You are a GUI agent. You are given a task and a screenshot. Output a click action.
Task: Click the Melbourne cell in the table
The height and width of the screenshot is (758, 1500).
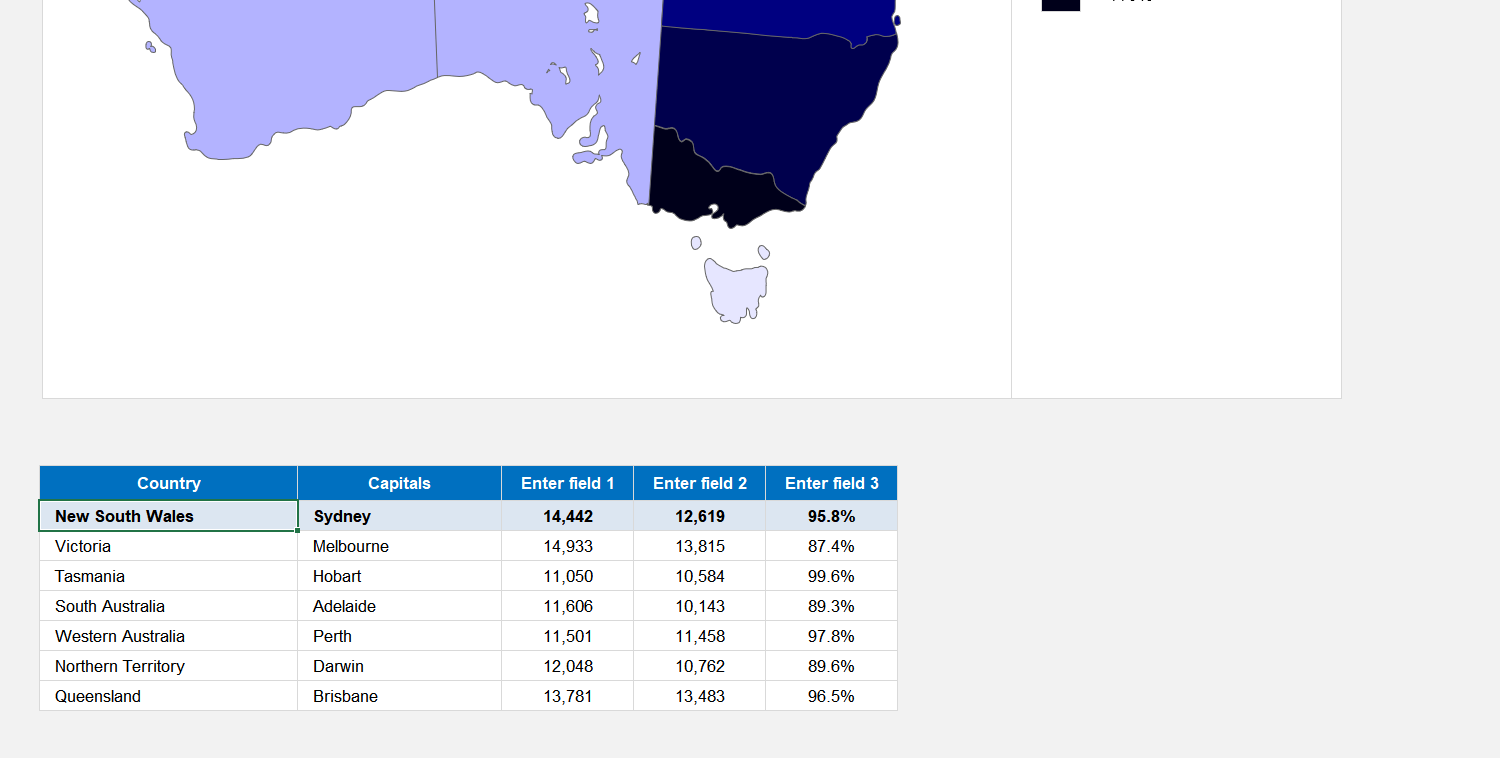tap(351, 546)
